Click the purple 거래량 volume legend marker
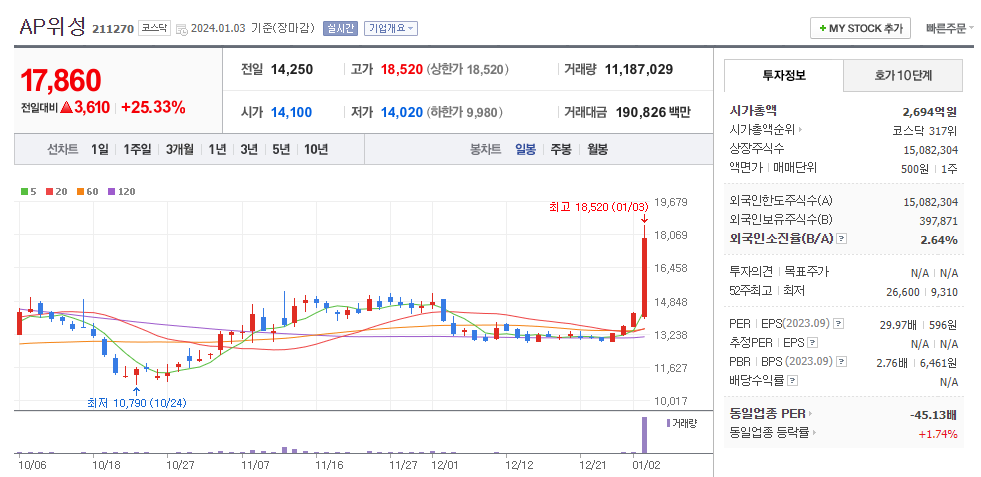This screenshot has width=981, height=477. tap(669, 423)
